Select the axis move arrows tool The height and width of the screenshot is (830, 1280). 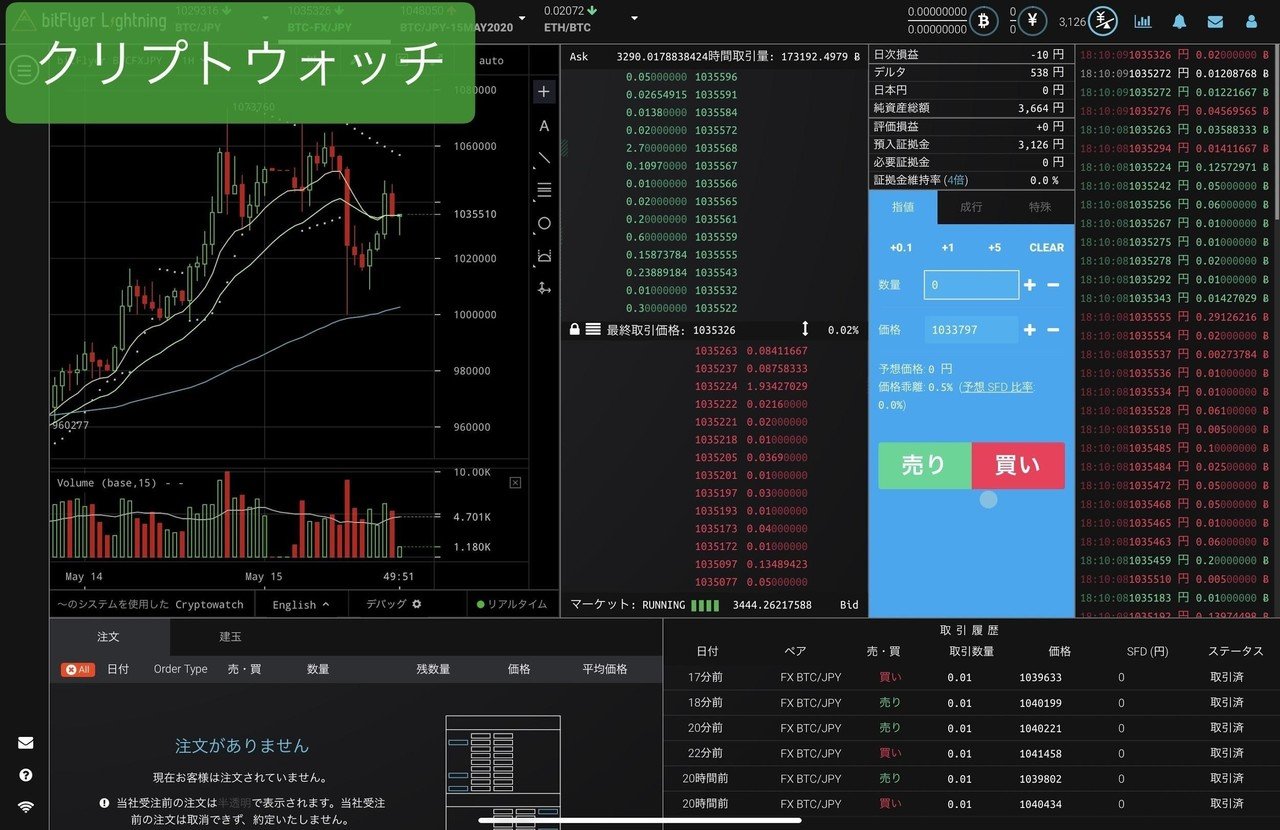tap(544, 288)
